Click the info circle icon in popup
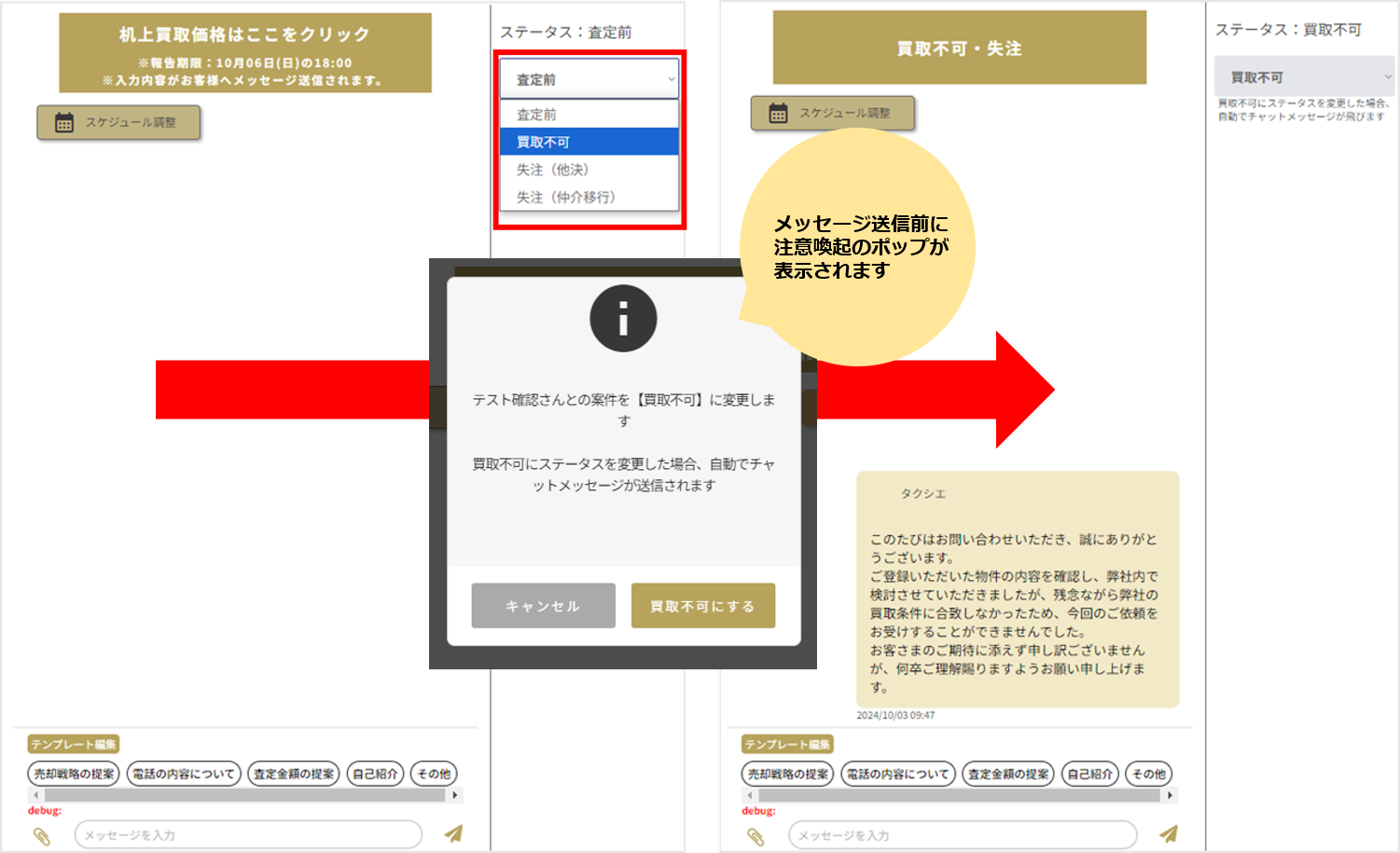1400x853 pixels. [623, 318]
